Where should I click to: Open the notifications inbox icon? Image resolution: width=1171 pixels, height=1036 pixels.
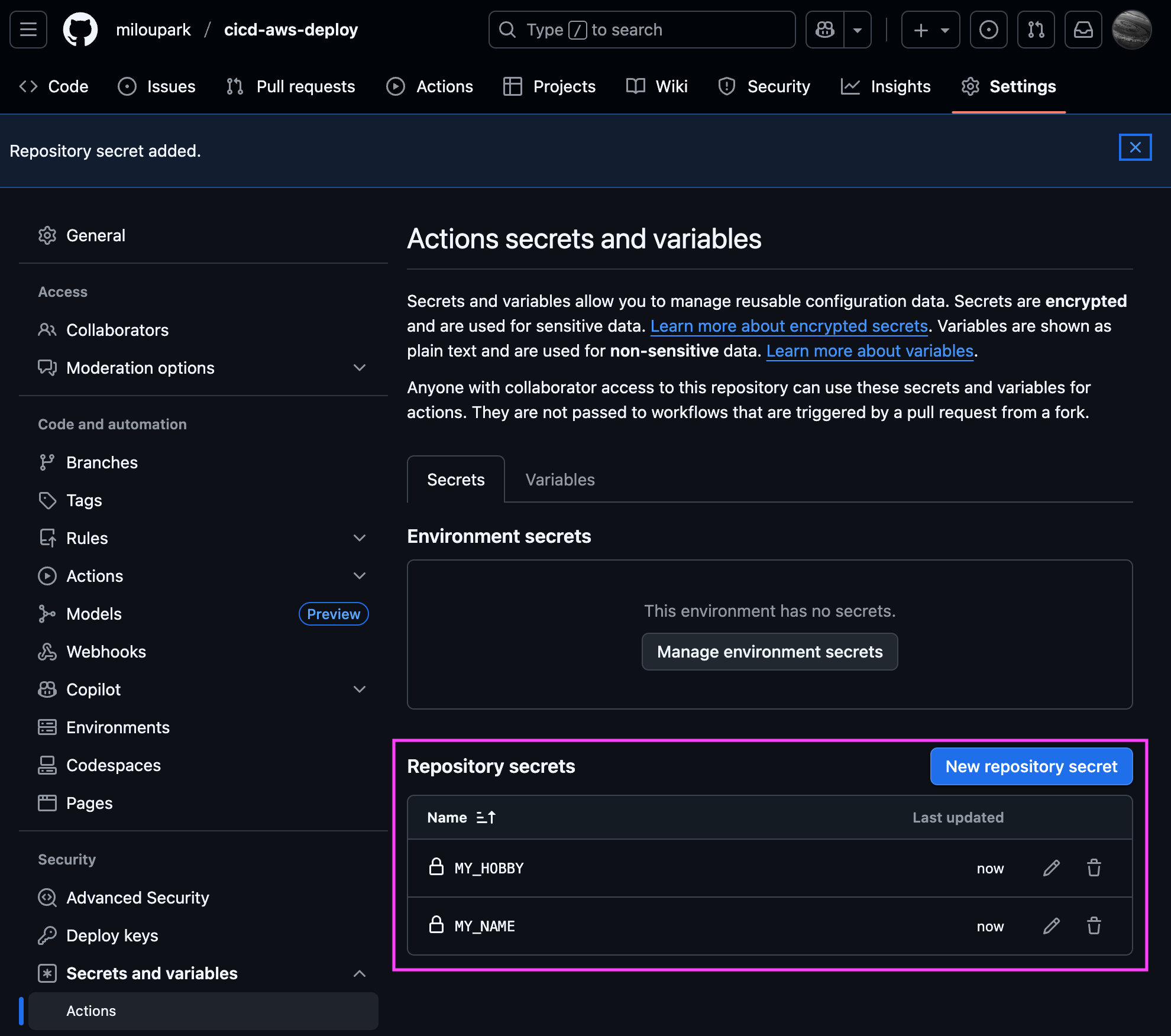pos(1083,30)
